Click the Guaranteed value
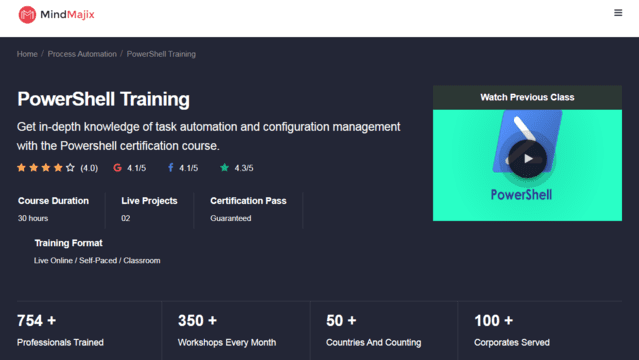639x360 pixels. point(231,219)
